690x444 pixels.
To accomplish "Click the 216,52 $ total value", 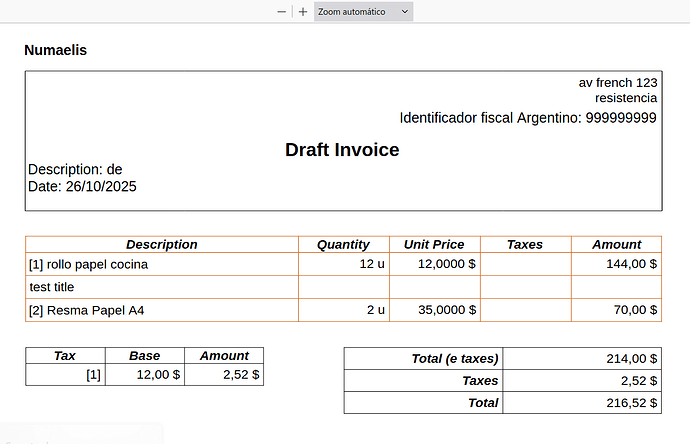I will [x=631, y=403].
